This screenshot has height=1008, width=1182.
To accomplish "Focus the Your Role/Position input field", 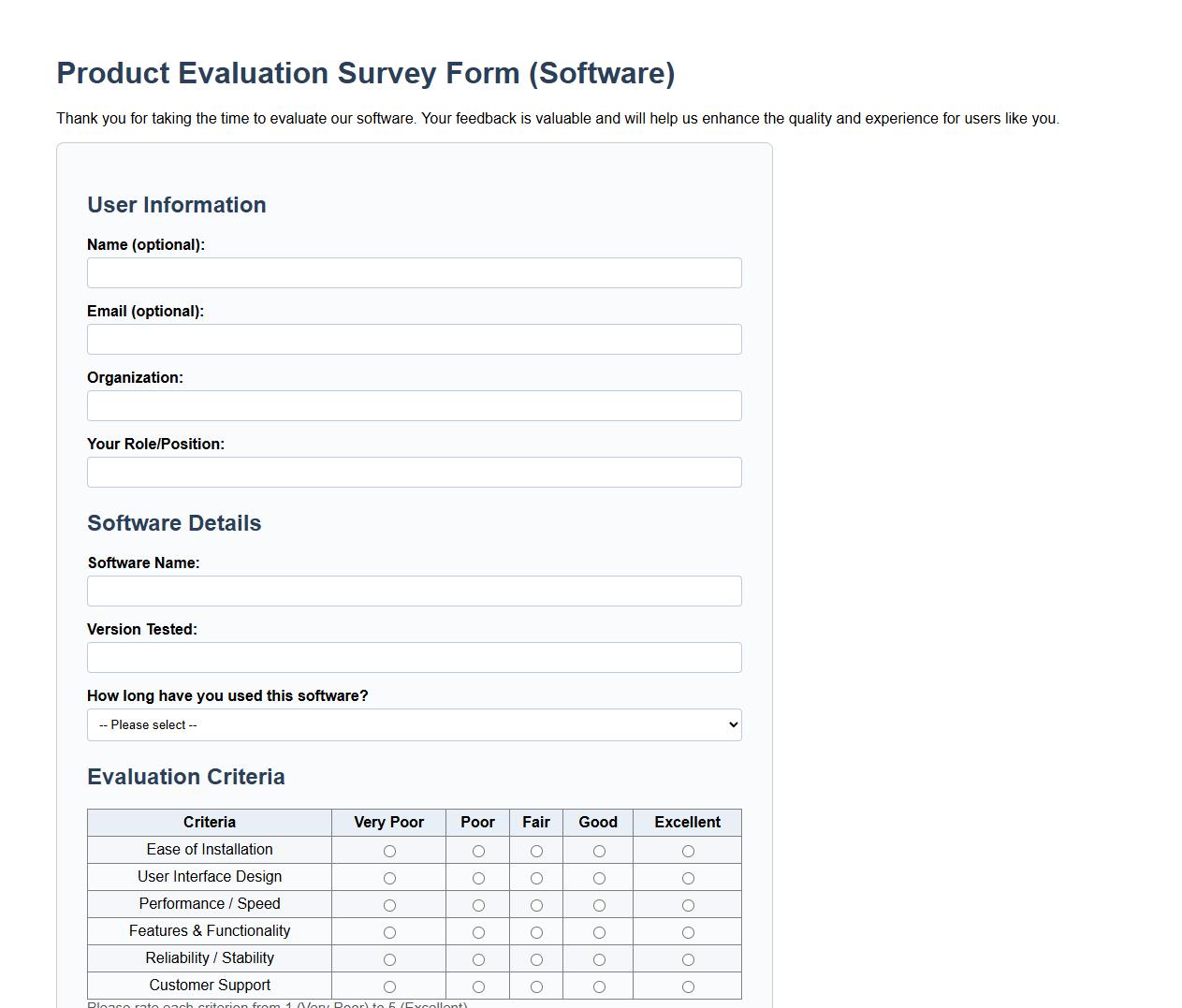I will coord(414,472).
